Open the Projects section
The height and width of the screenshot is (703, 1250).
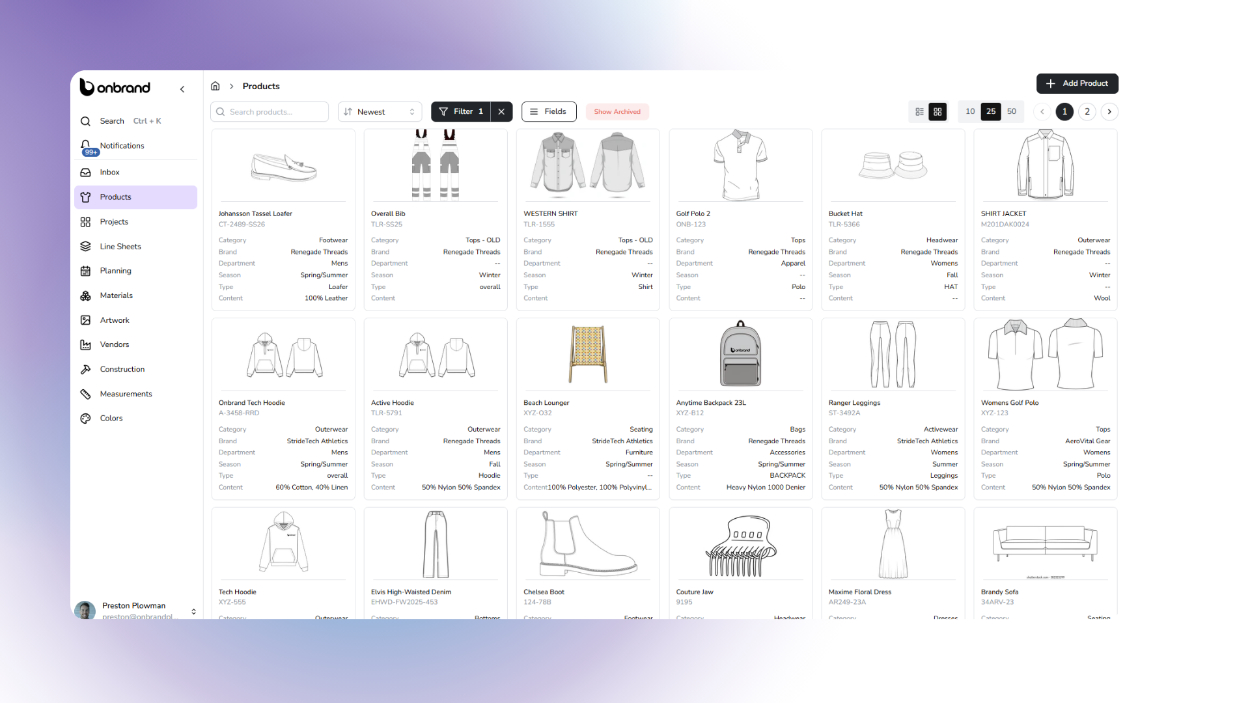[135, 222]
